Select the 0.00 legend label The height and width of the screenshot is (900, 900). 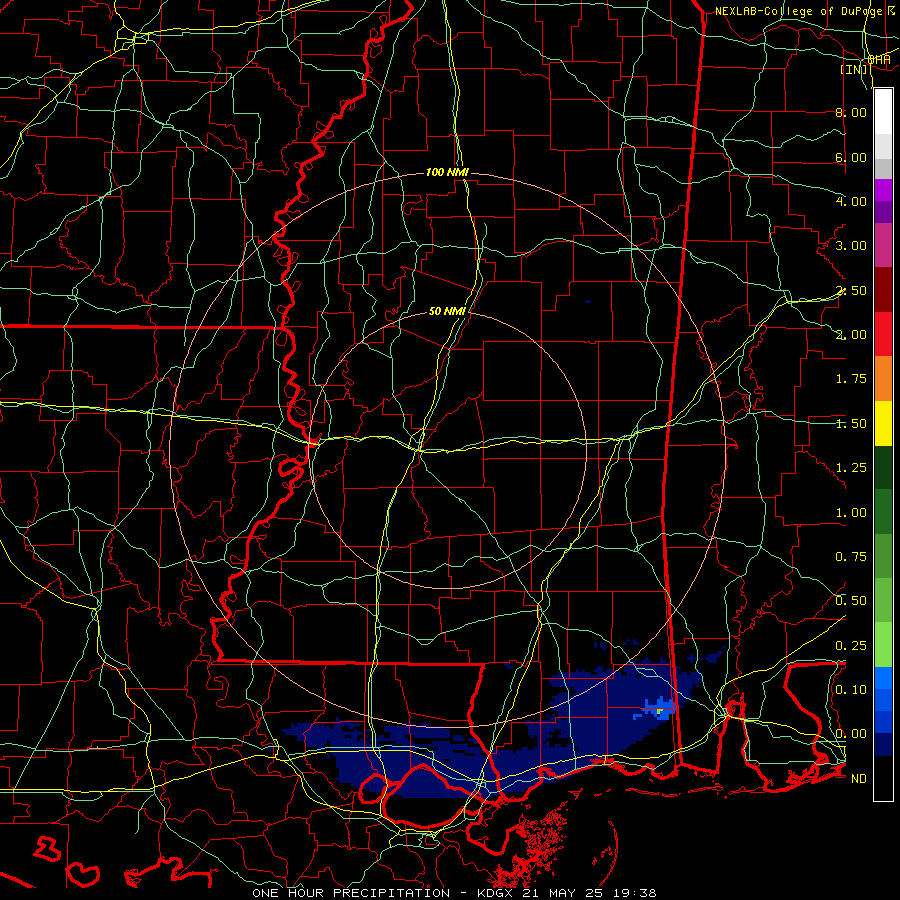tap(851, 734)
